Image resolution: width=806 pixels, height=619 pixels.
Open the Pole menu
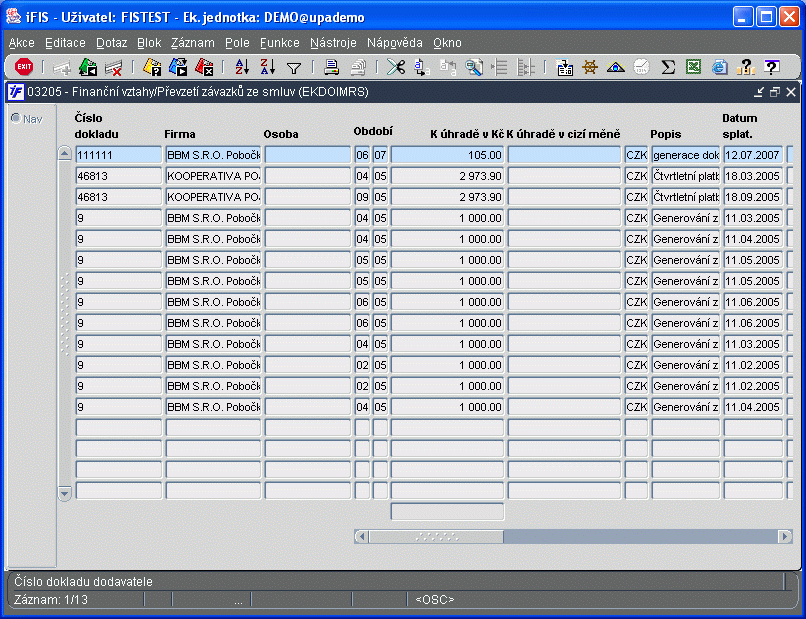coord(237,43)
